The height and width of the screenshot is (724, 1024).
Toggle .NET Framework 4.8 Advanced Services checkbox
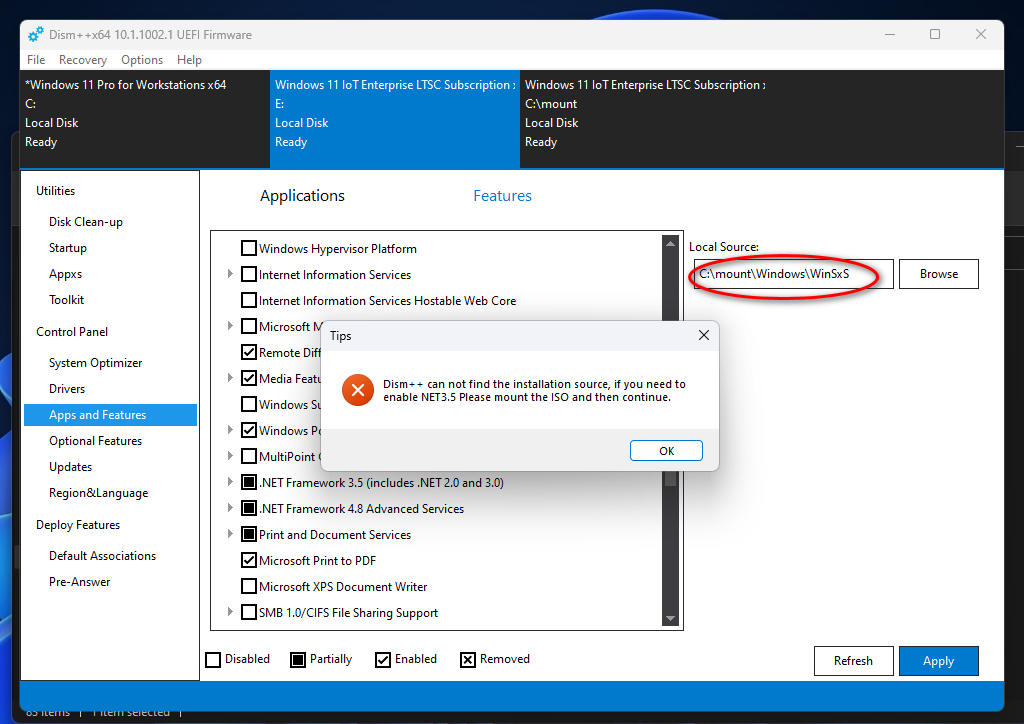tap(248, 509)
